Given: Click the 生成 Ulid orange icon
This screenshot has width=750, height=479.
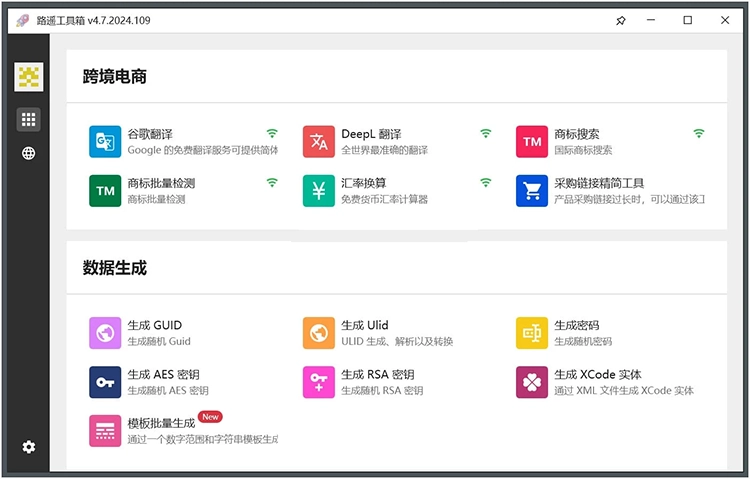Looking at the screenshot, I should pyautogui.click(x=319, y=333).
